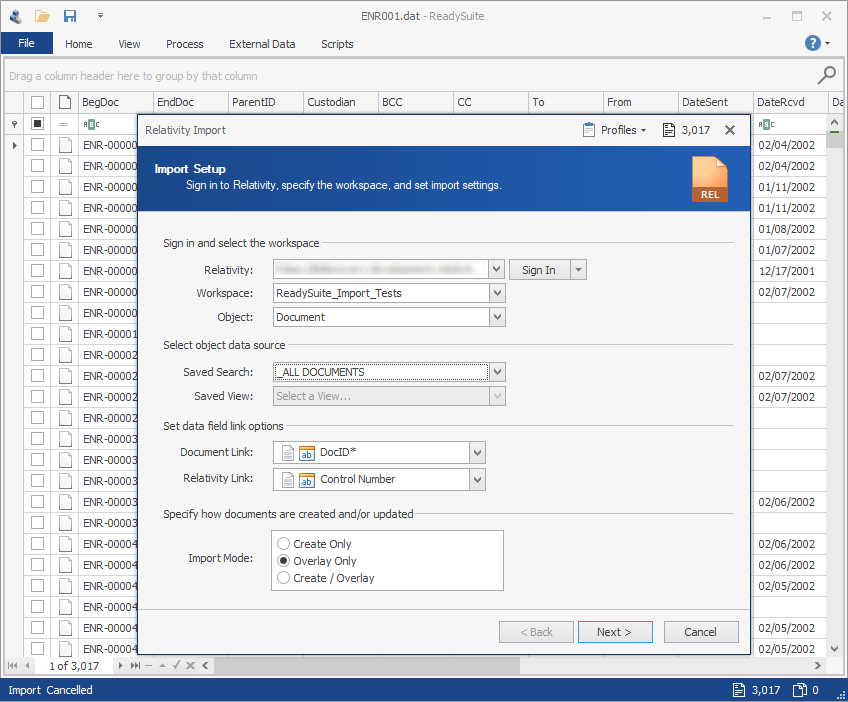
Task: Open the quick access toolbar customize arrow
Action: point(100,16)
